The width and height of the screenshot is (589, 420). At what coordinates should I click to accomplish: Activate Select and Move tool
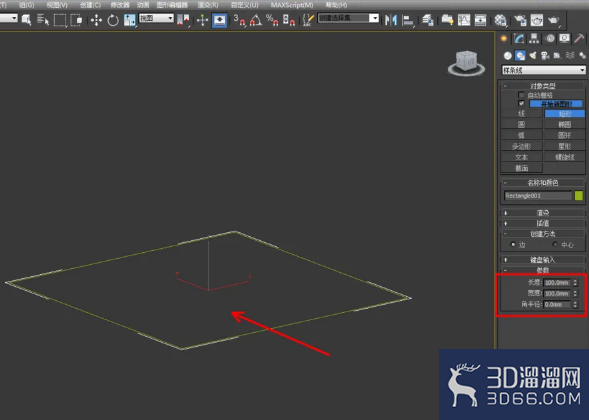tap(96, 20)
